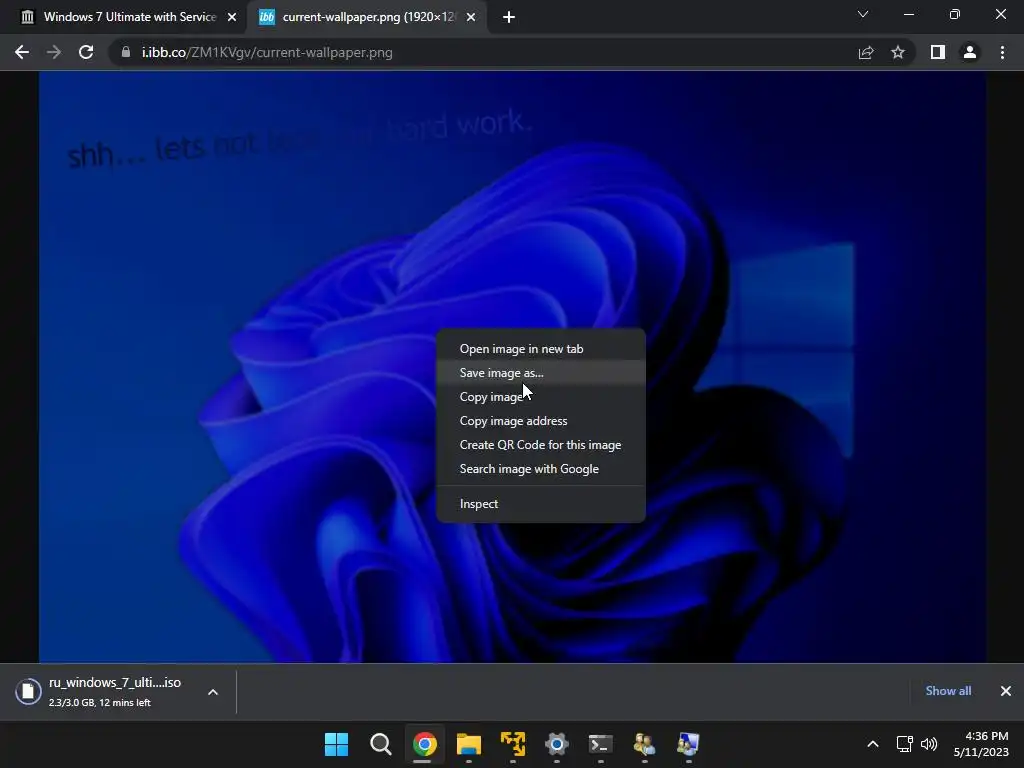Select the current-wallpaper.png tab
1024x768 pixels.
point(366,17)
